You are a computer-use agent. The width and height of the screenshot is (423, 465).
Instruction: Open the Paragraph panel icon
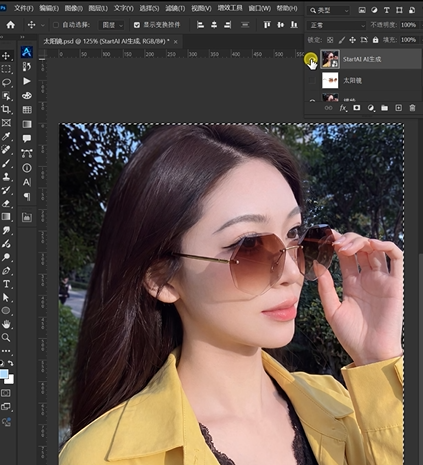(27, 197)
